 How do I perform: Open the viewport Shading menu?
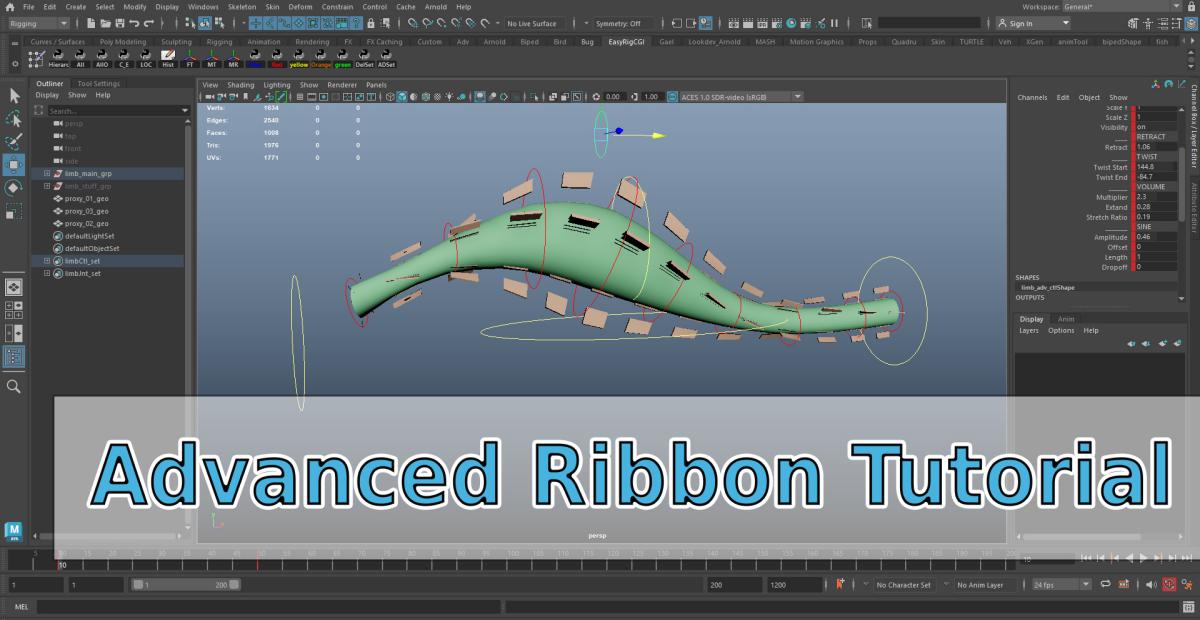241,85
